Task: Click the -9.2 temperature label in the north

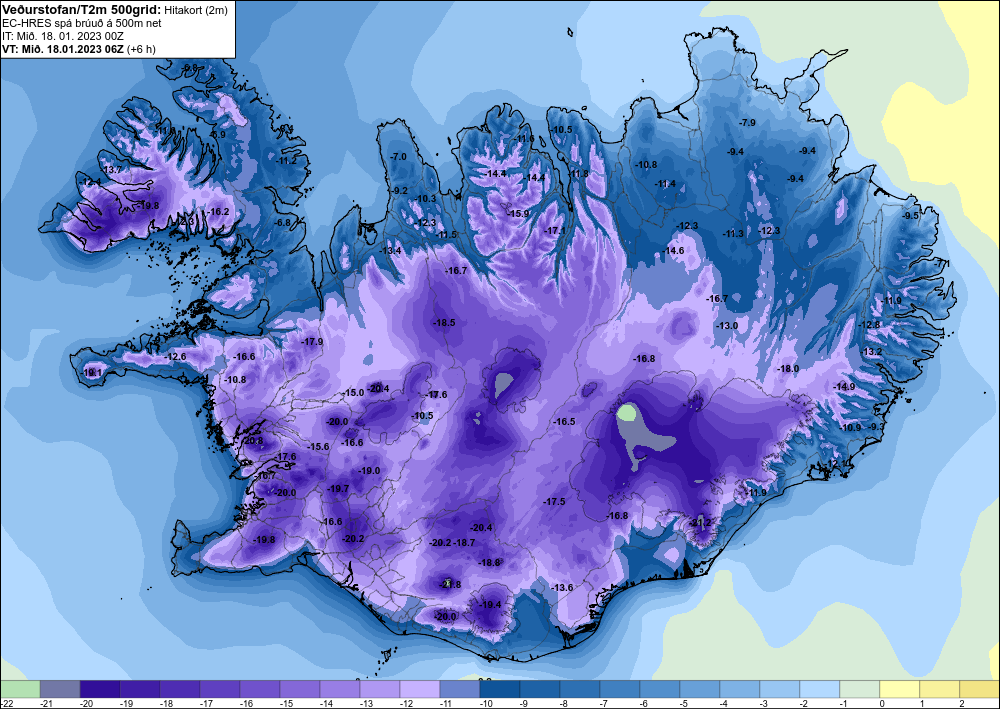Action: [x=399, y=191]
